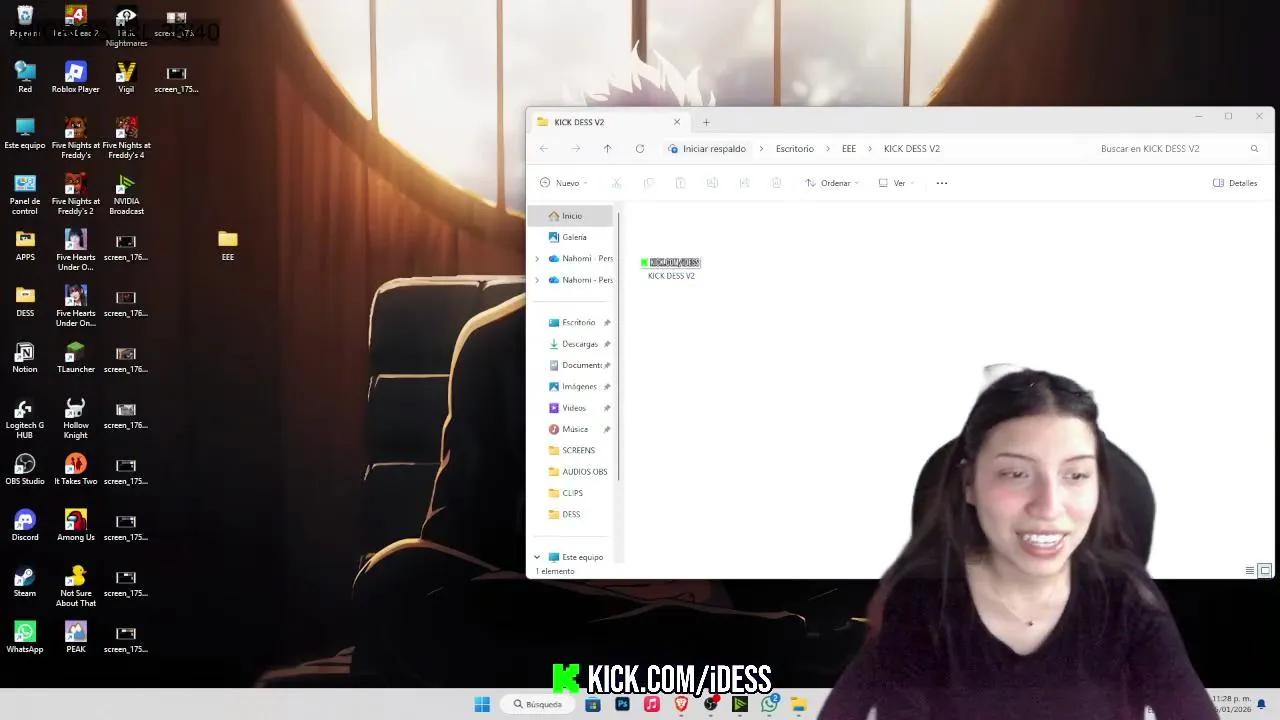Open the Ordenar dropdown

832,183
